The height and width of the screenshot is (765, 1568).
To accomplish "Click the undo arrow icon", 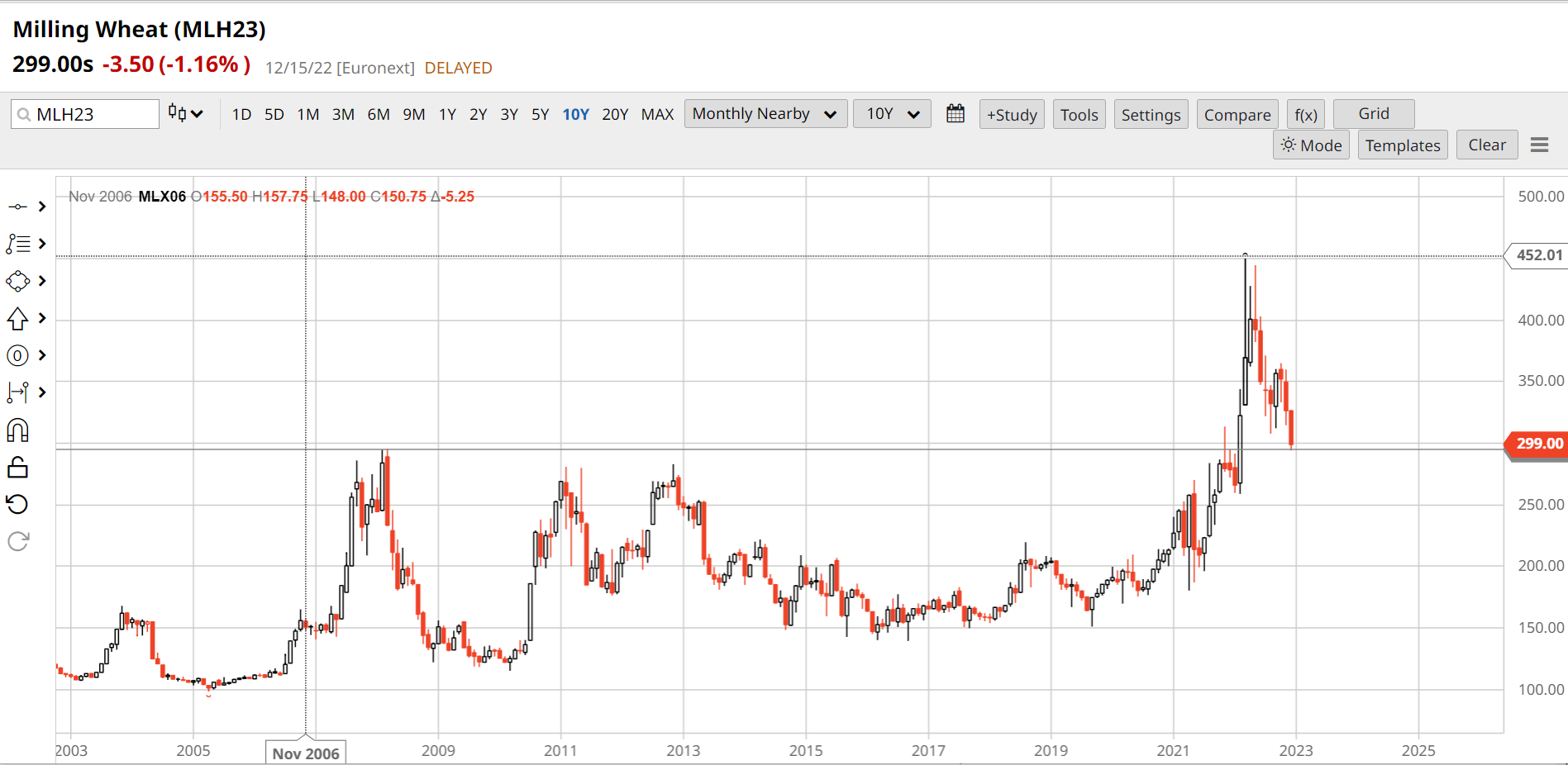I will coord(17,504).
